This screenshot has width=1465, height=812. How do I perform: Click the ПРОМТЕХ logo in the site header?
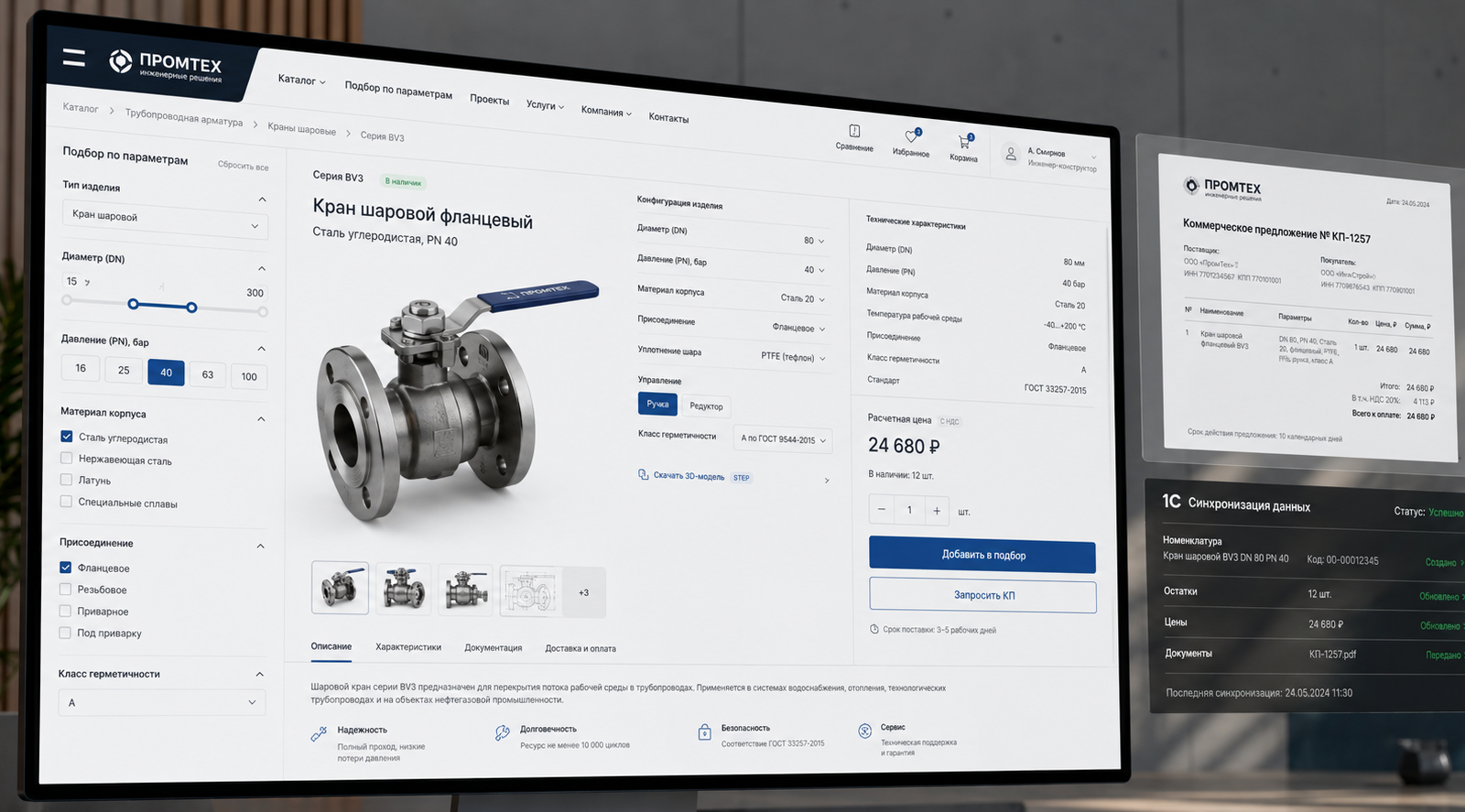(x=166, y=66)
